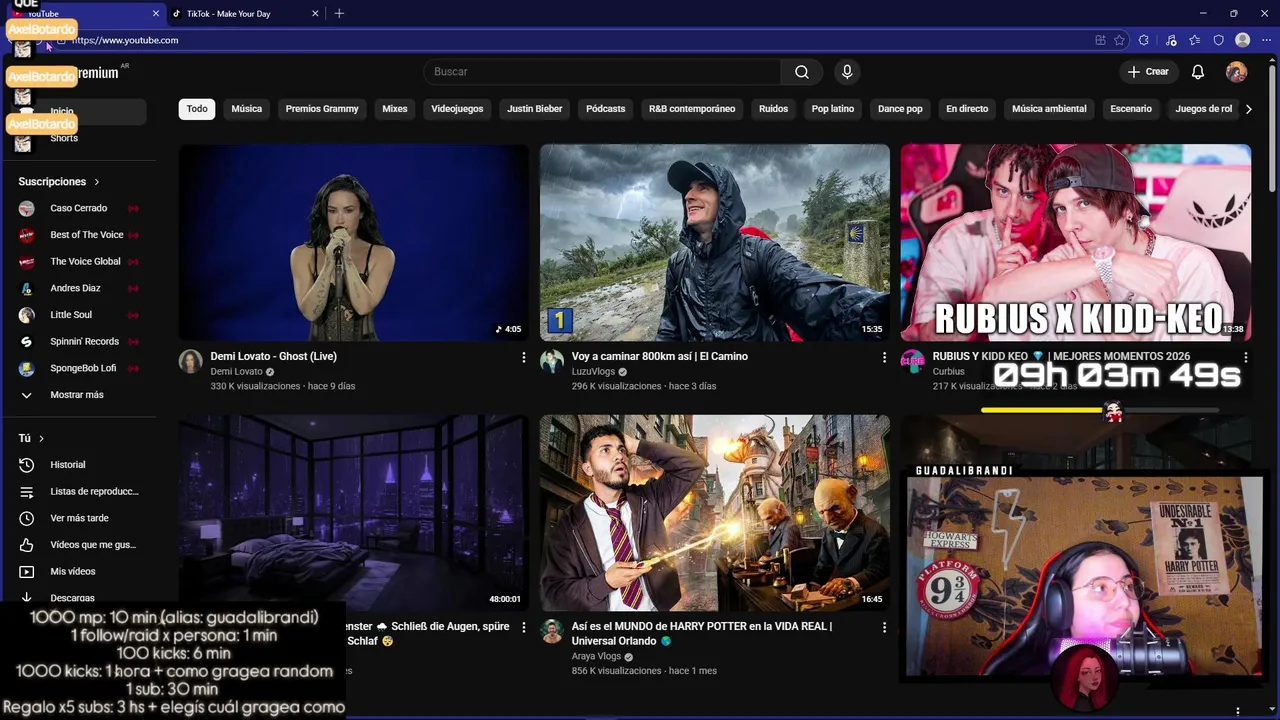This screenshot has width=1280, height=720.
Task: Open the El Camino rain hiker thumbnail
Action: [x=715, y=242]
